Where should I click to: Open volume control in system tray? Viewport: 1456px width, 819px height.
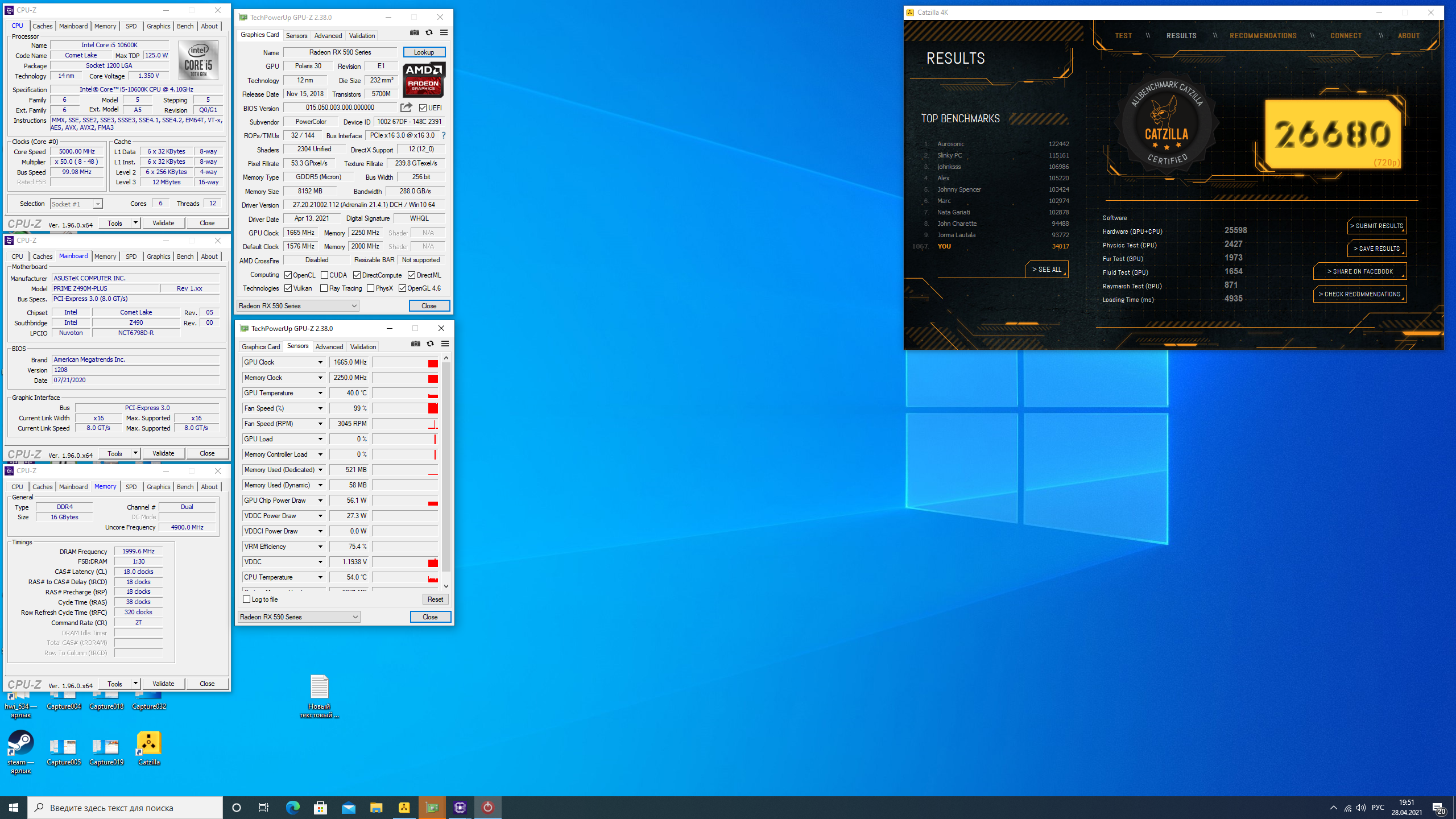click(1361, 808)
